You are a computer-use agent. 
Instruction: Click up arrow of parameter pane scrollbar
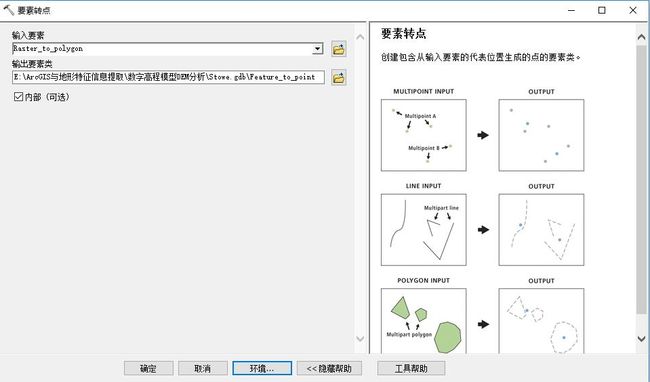[360, 37]
